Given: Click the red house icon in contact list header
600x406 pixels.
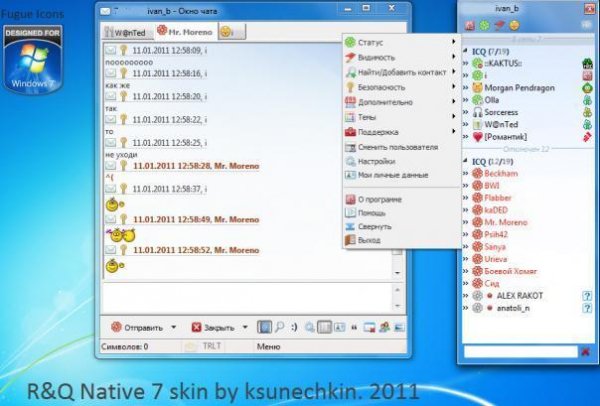Looking at the screenshot, I should 470,25.
